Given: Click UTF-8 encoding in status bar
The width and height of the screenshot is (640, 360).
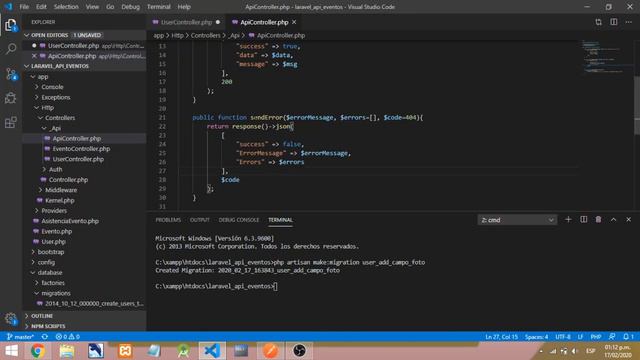Looking at the screenshot, I should pyautogui.click(x=563, y=337).
